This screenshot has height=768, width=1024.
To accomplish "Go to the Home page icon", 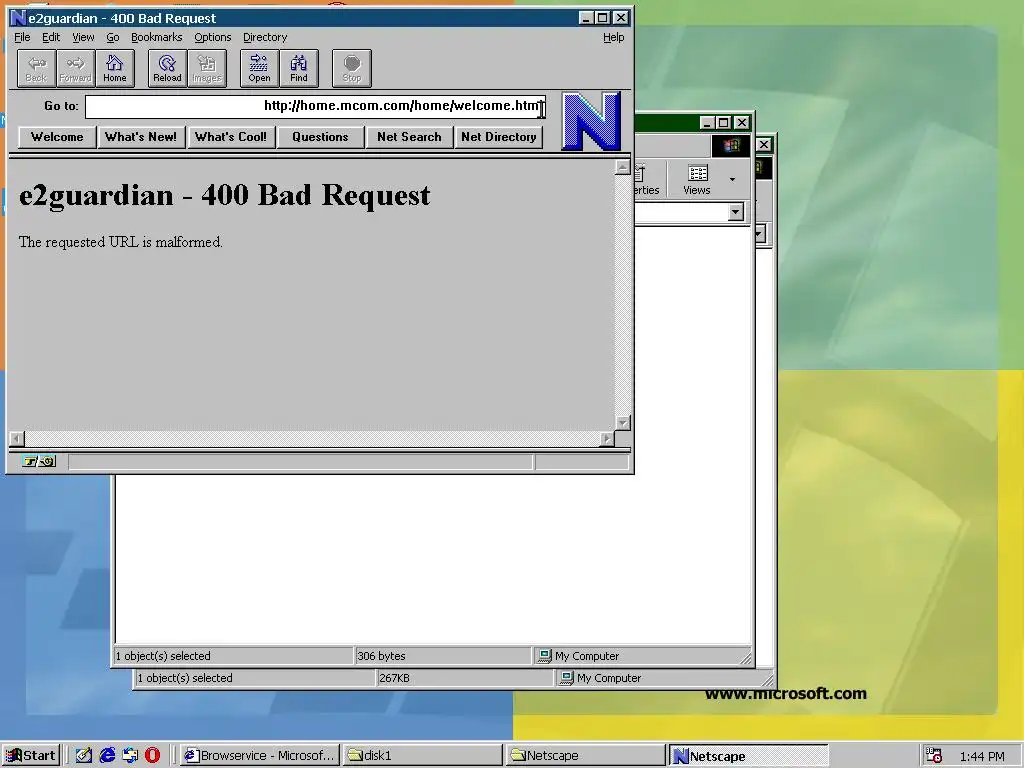I will click(x=115, y=69).
